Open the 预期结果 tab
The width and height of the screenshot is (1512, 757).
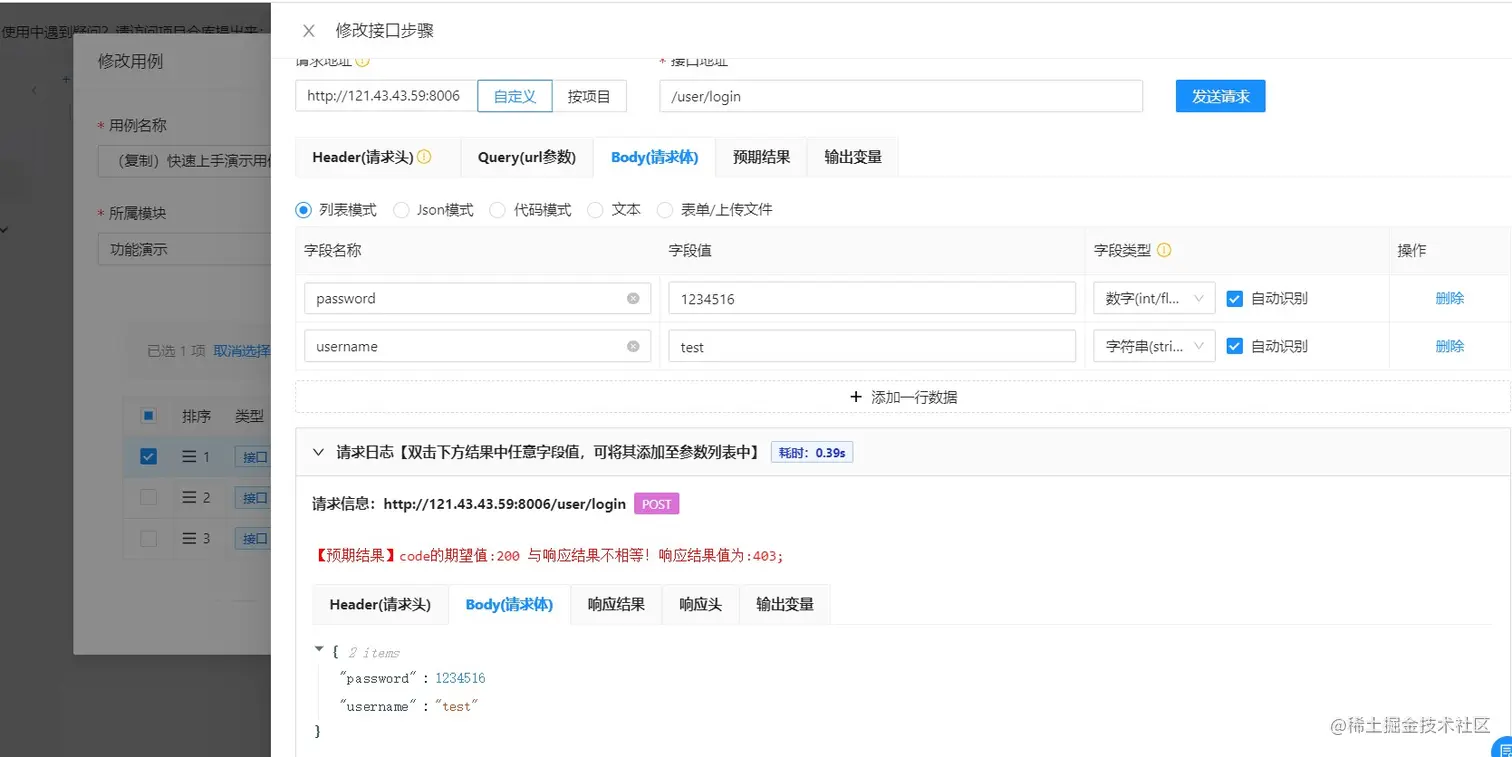762,157
